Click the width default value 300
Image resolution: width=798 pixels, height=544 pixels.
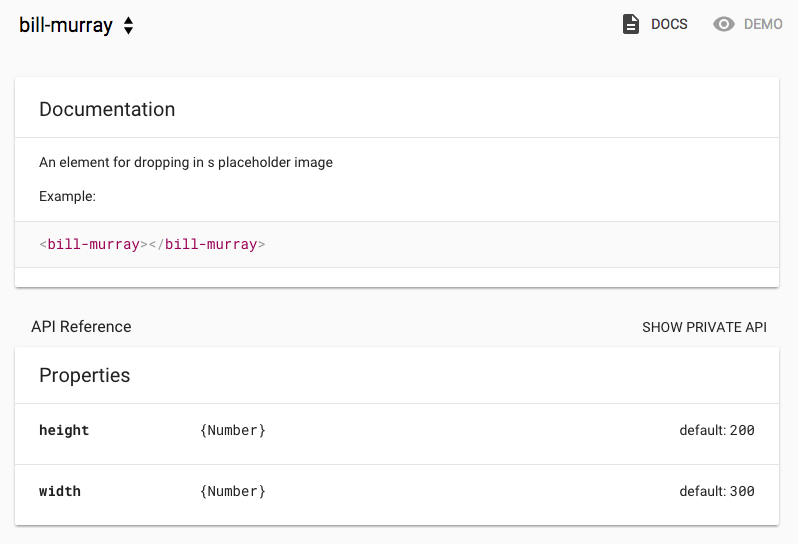coord(742,492)
